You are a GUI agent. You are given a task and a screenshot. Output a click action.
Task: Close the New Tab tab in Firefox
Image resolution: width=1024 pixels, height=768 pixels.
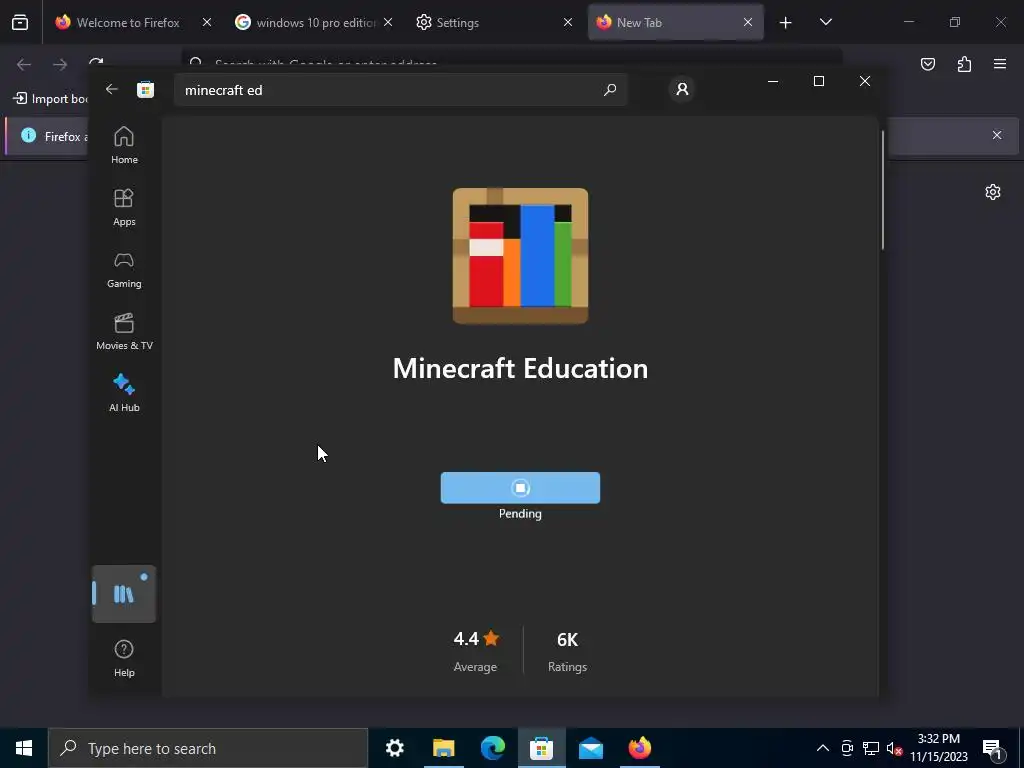748,22
